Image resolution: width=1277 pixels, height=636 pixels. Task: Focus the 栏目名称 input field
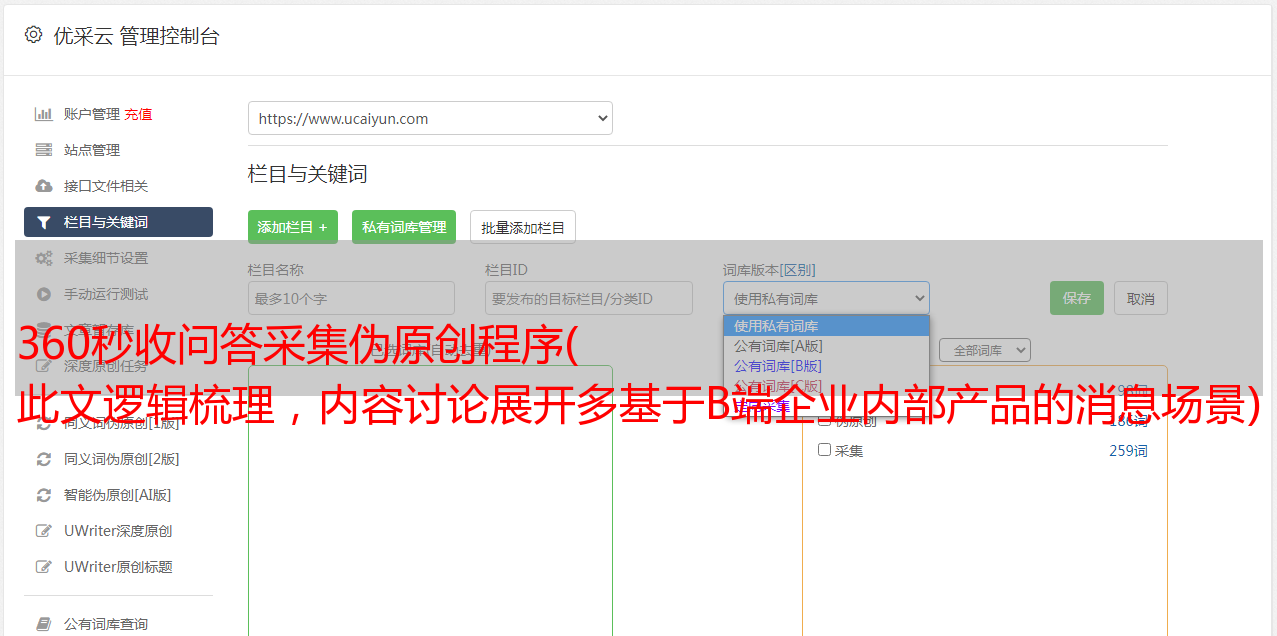(351, 298)
